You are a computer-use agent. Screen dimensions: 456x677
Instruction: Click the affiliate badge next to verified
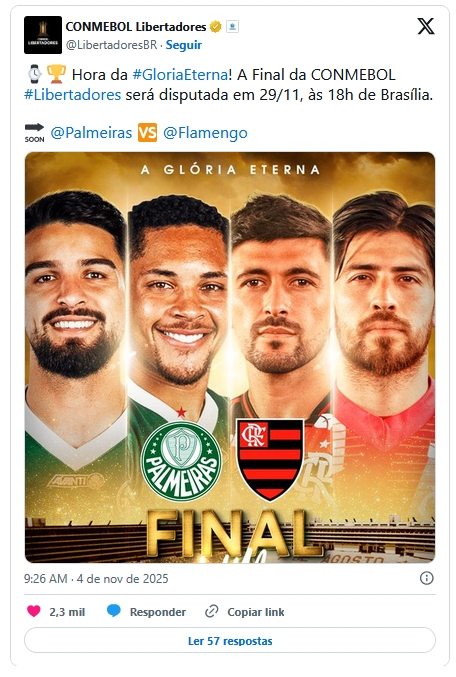pyautogui.click(x=232, y=27)
